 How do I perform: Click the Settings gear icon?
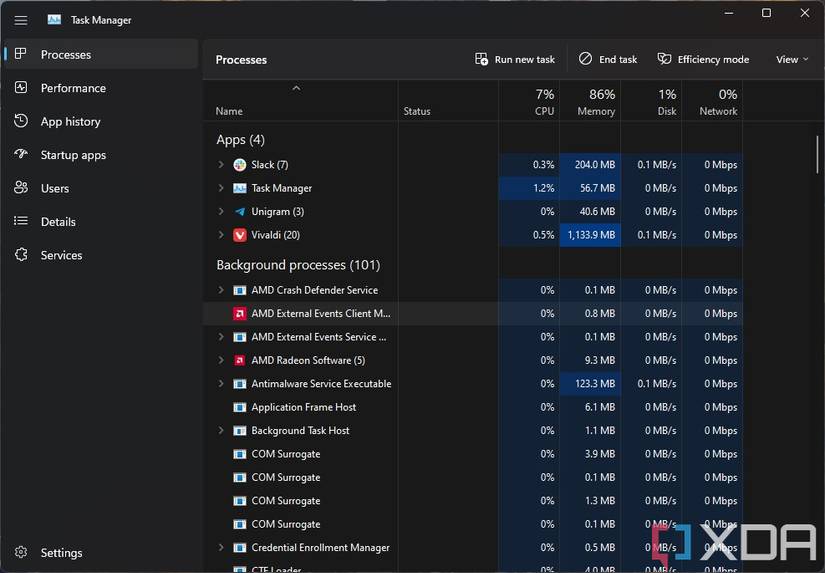click(x=21, y=552)
